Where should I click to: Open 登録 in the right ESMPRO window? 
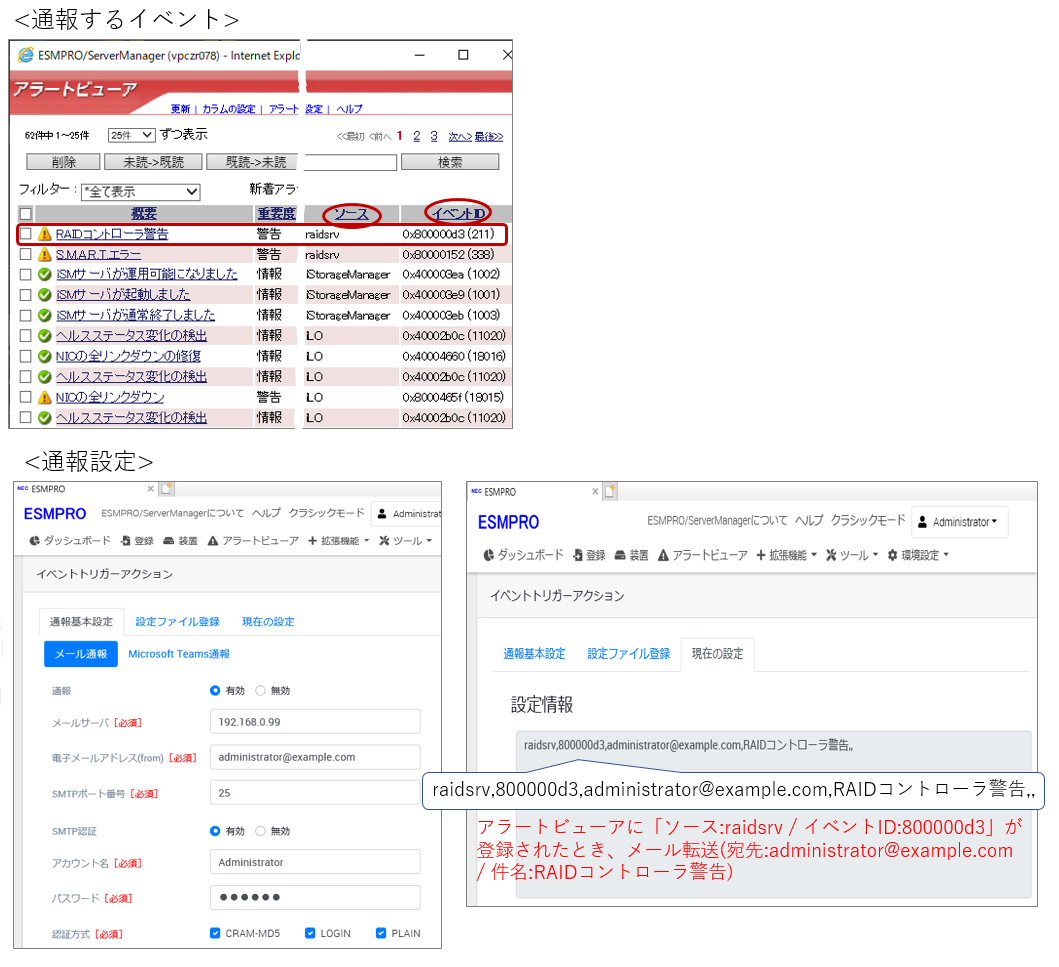(x=590, y=555)
